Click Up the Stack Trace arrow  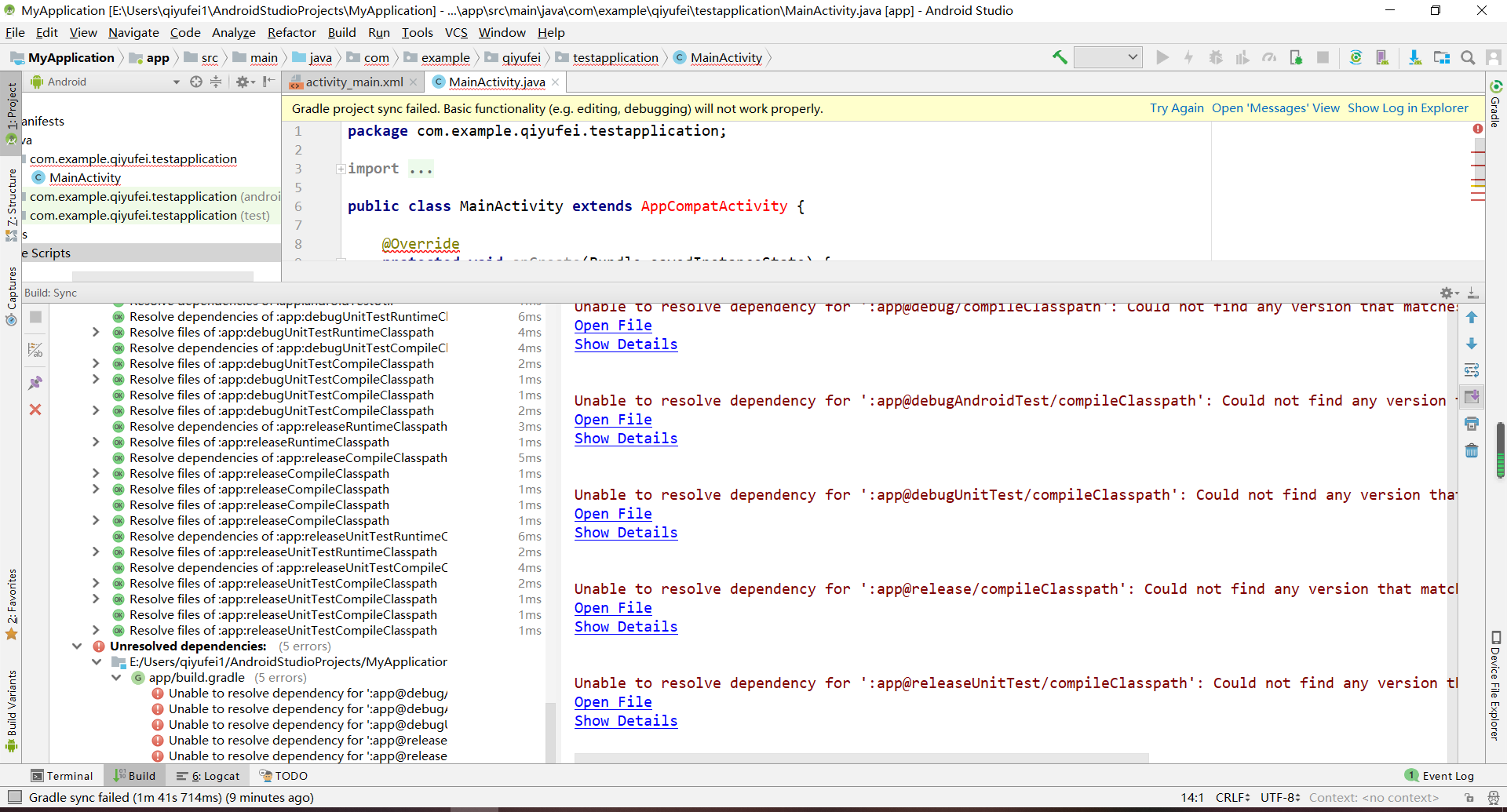pyautogui.click(x=1472, y=317)
